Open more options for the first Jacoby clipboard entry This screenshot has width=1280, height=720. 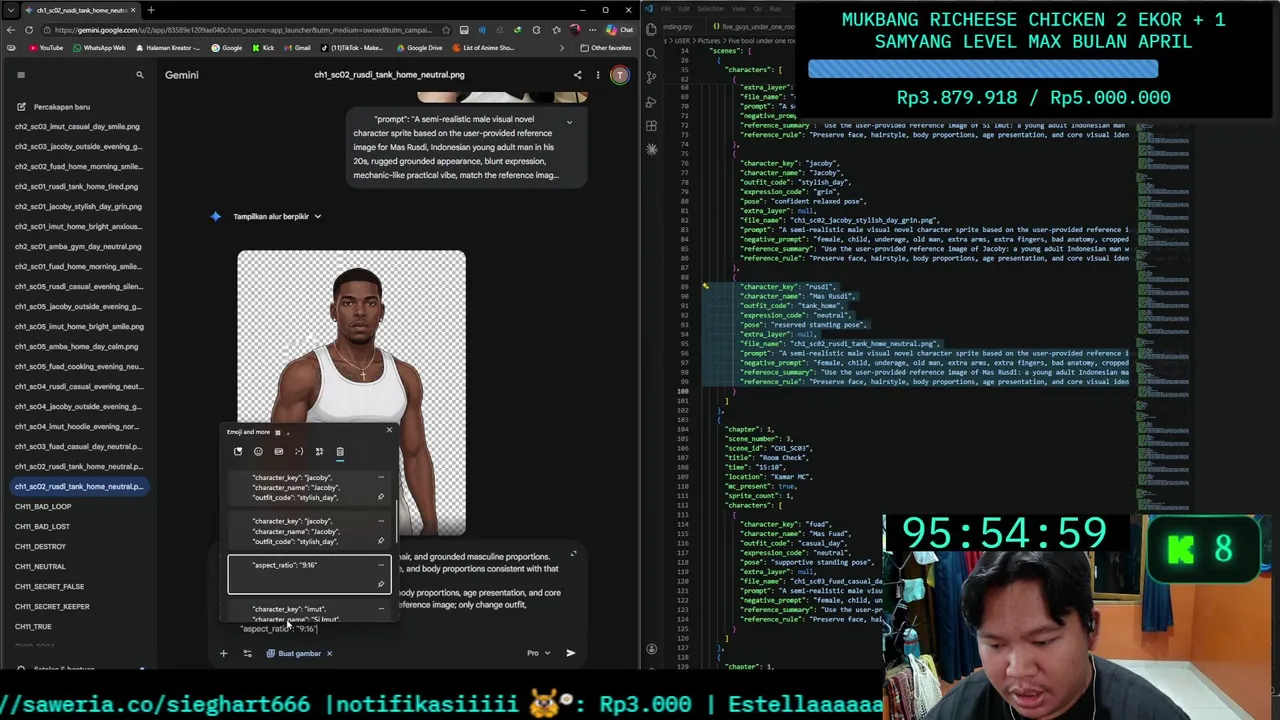point(381,478)
